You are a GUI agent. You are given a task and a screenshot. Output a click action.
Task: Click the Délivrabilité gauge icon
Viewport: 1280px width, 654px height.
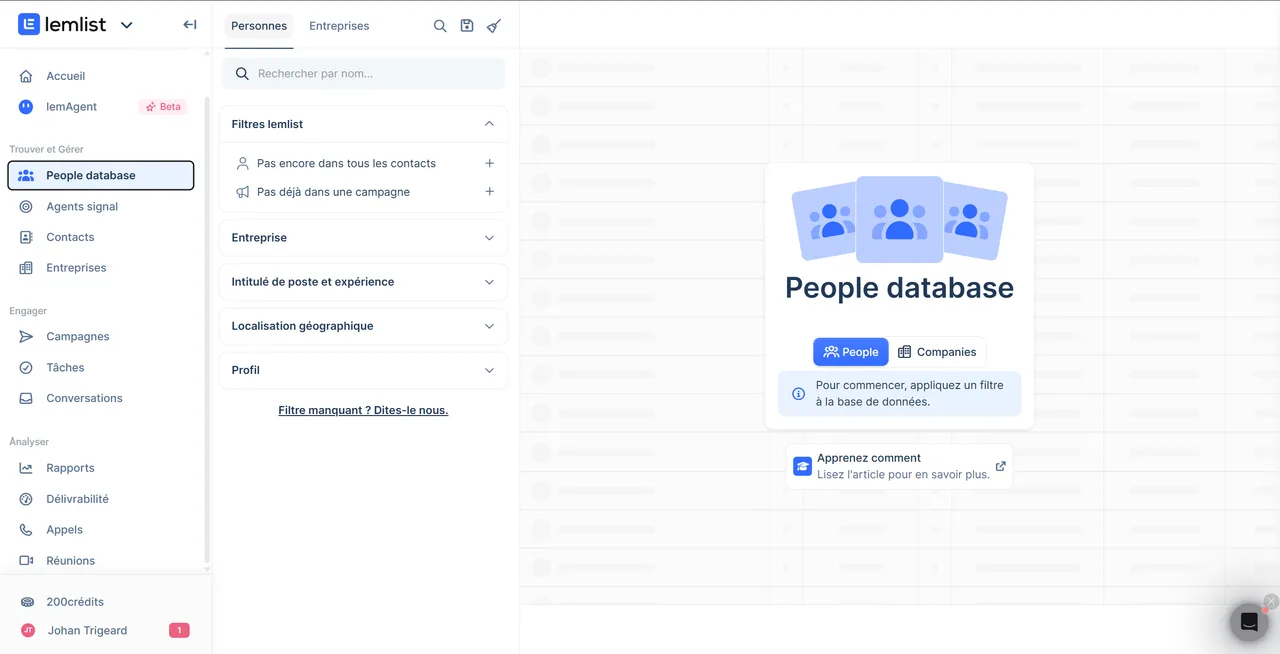coord(26,499)
